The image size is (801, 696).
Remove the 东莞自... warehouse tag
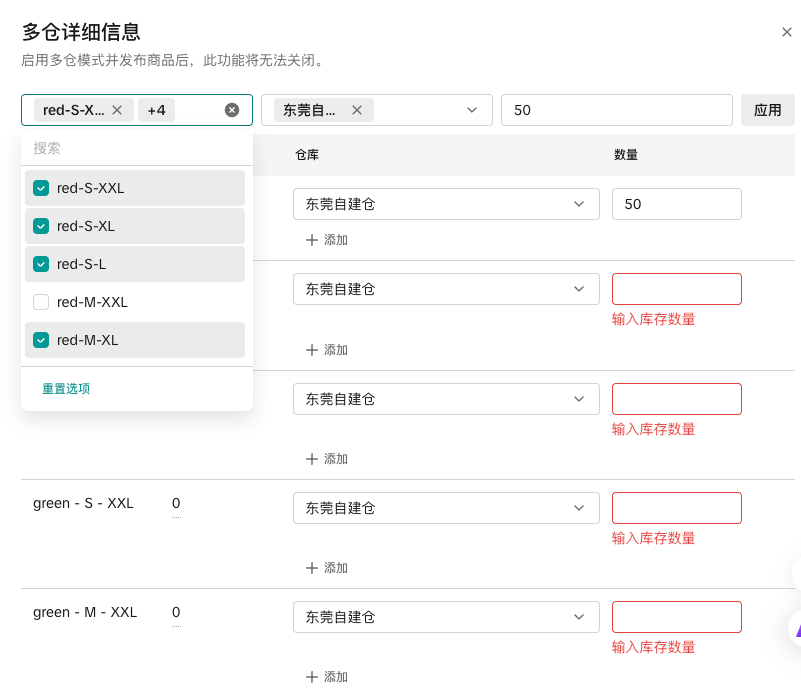[x=357, y=110]
